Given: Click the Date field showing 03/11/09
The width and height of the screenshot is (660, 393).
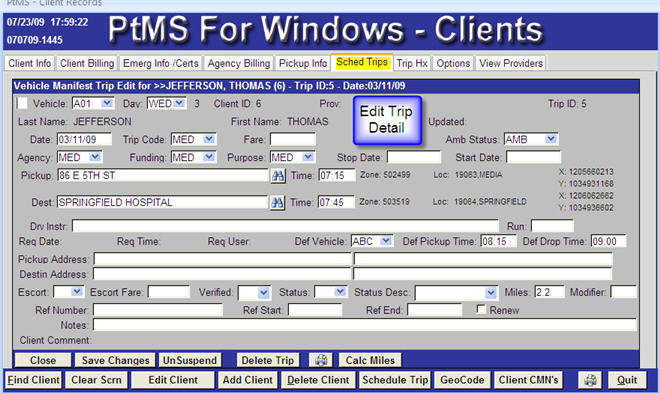Looking at the screenshot, I should (84, 139).
